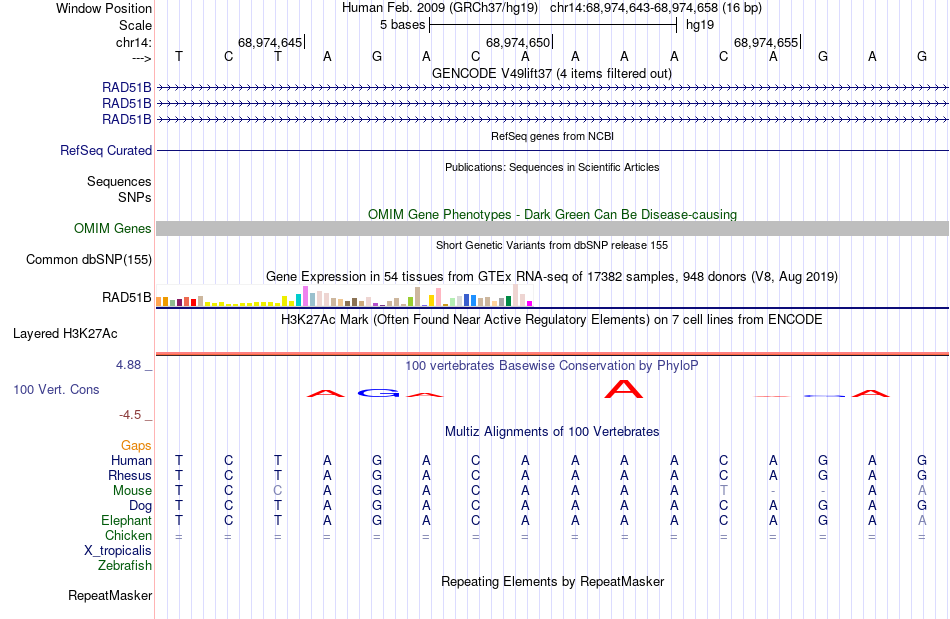Open OMIM Gene Phenotypes track title
Image resolution: width=950 pixels, height=619 pixels.
[552, 214]
